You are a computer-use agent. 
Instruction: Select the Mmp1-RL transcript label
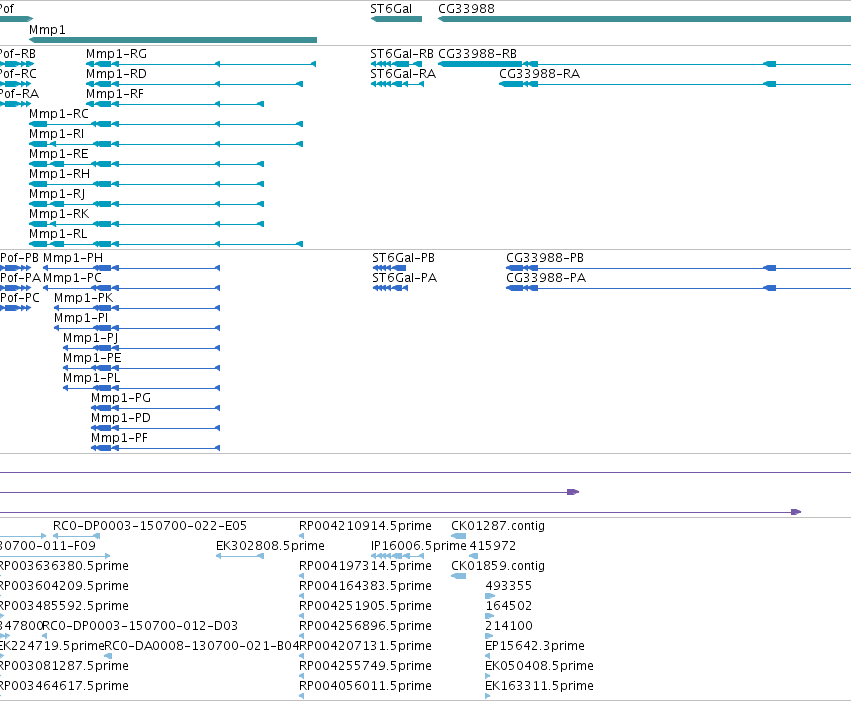58,234
